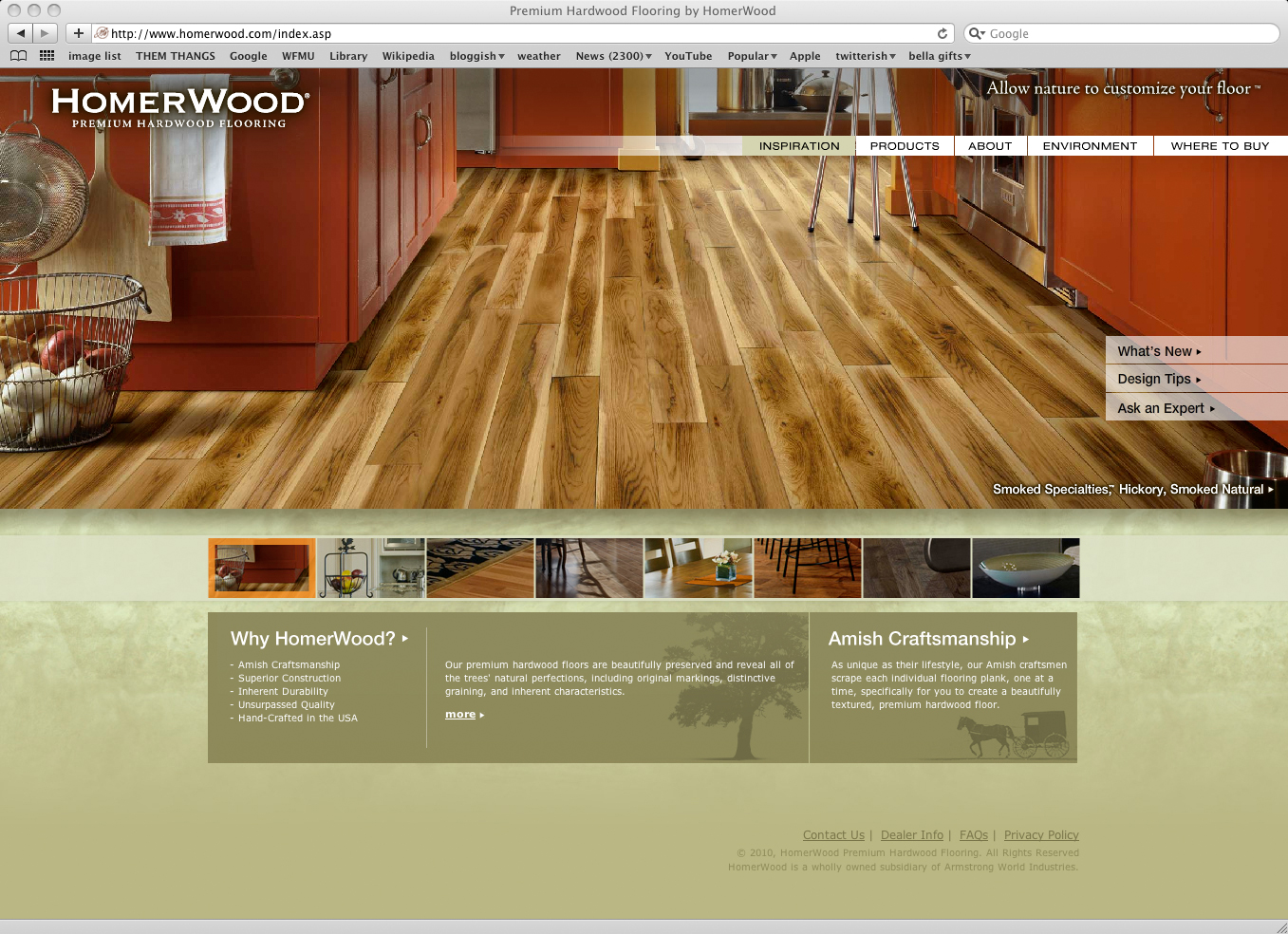This screenshot has height=934, width=1288.
Task: Click the 'Superior Construction' list item
Action: tap(289, 679)
